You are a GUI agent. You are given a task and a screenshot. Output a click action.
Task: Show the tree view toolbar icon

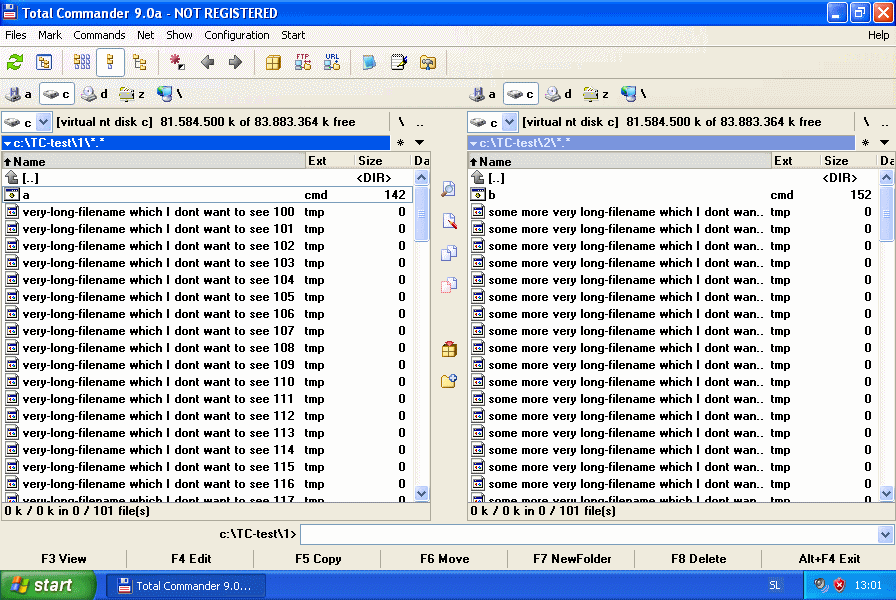point(139,62)
